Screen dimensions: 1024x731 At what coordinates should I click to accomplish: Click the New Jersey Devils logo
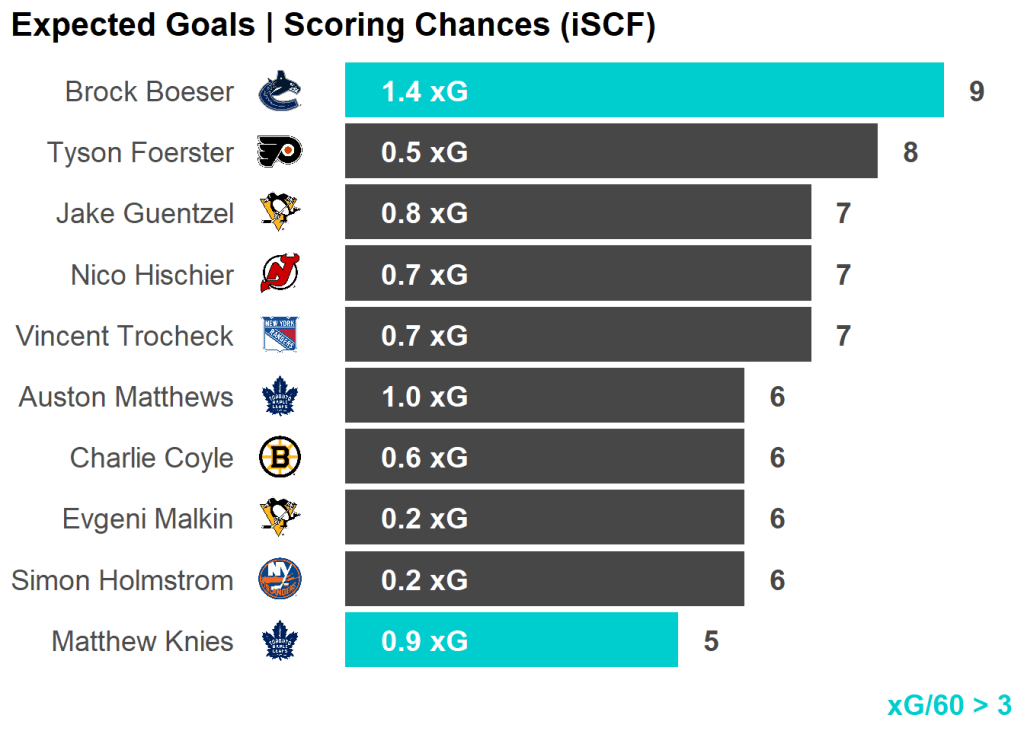tap(280, 275)
